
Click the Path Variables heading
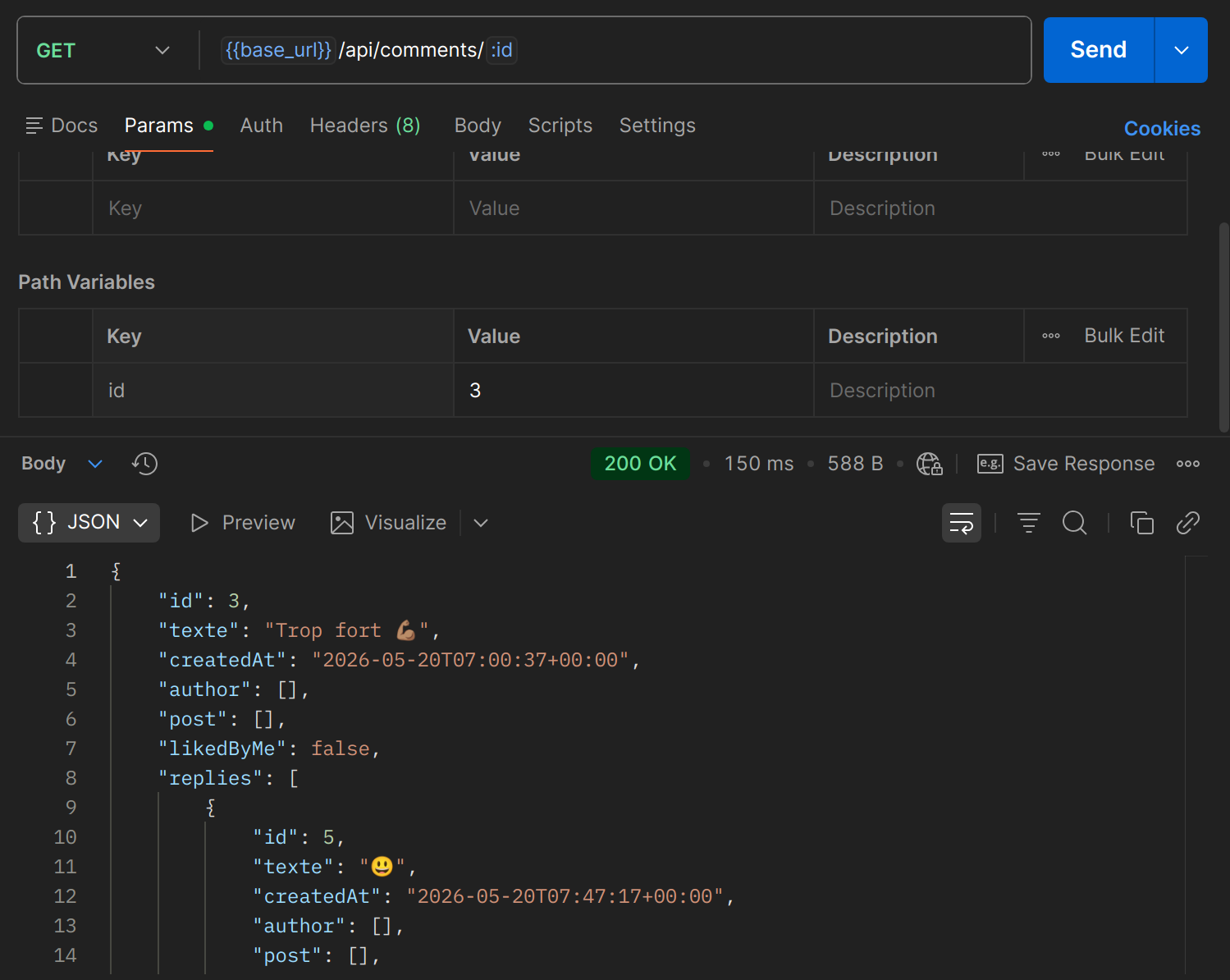pos(86,282)
